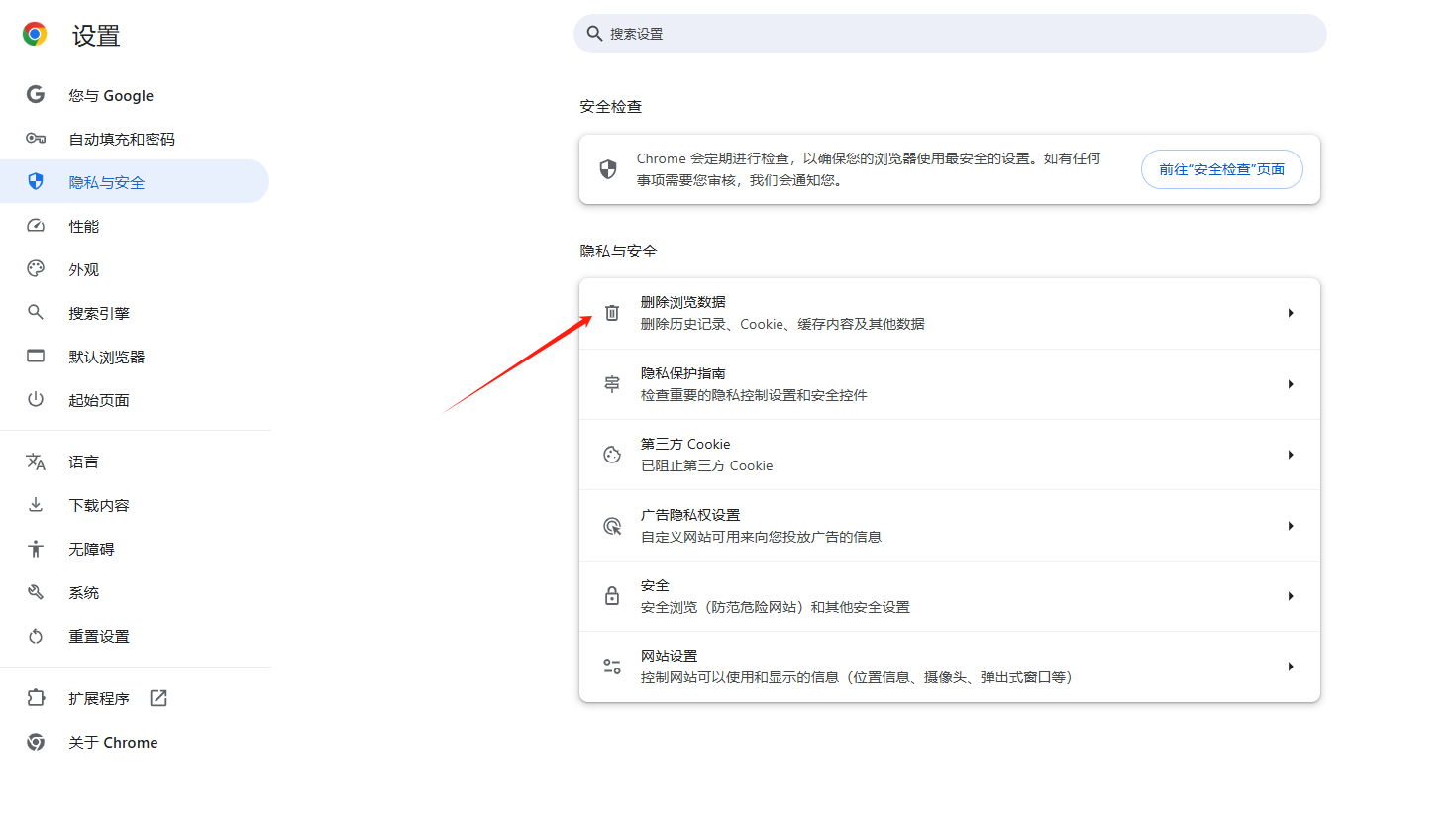The height and width of the screenshot is (822, 1456).
Task: Open the 无障碍 settings section
Action: [x=135, y=549]
